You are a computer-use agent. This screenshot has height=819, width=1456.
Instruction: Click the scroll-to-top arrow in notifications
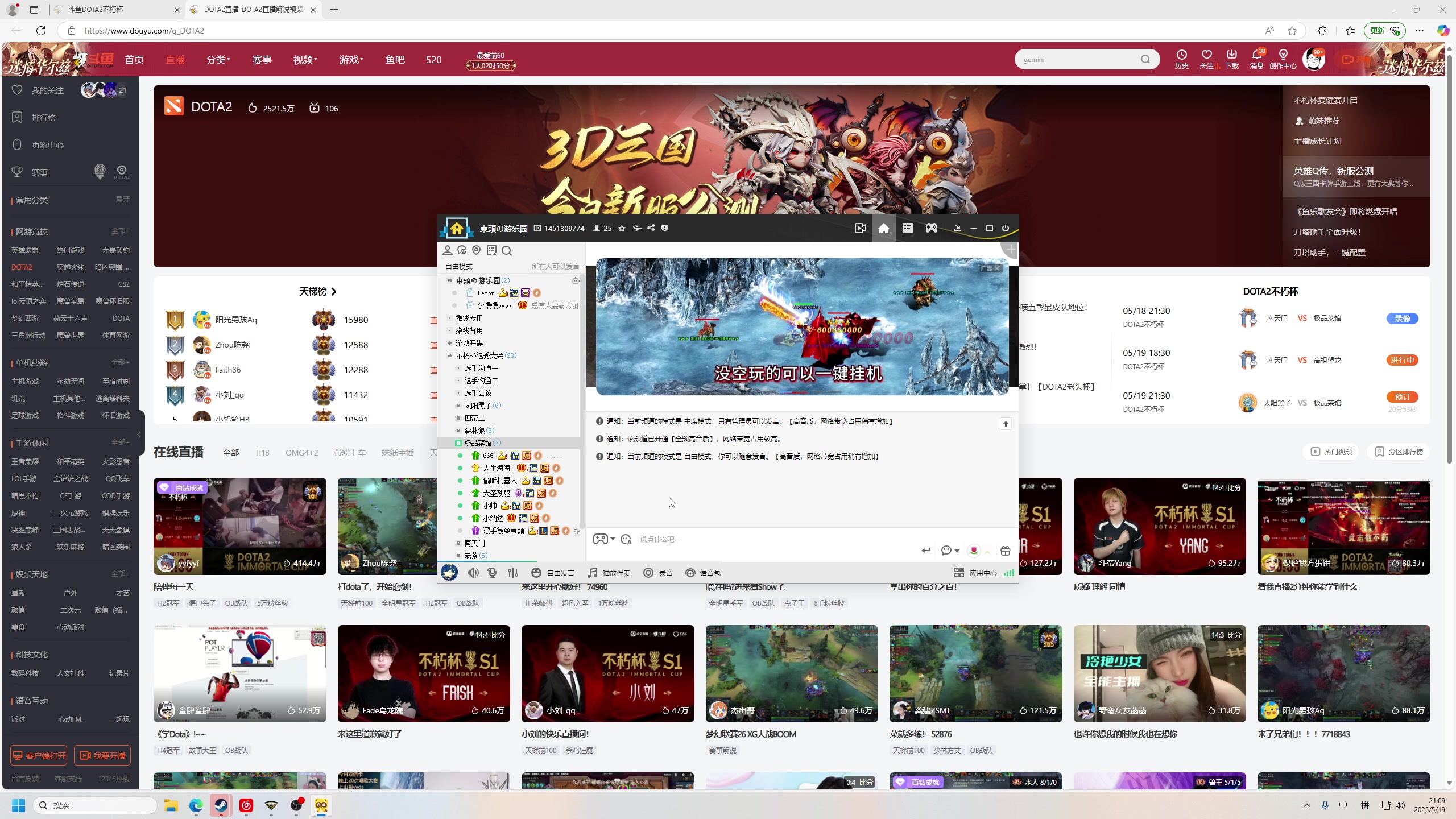click(1006, 424)
